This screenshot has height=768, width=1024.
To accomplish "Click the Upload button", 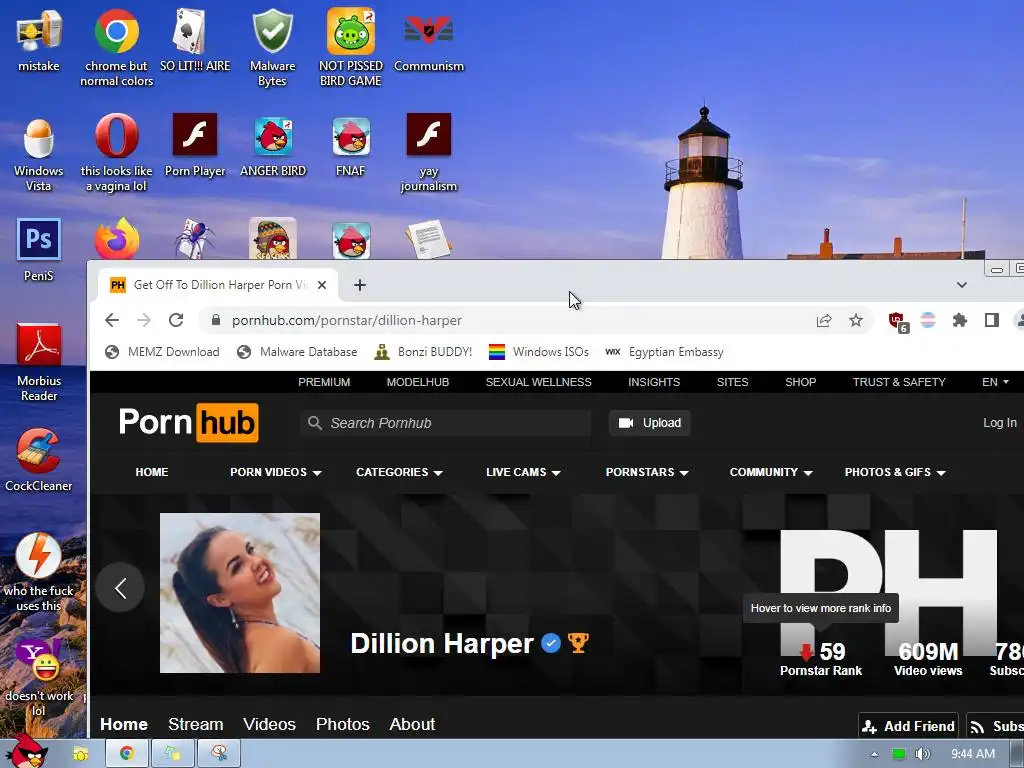I will pos(650,423).
